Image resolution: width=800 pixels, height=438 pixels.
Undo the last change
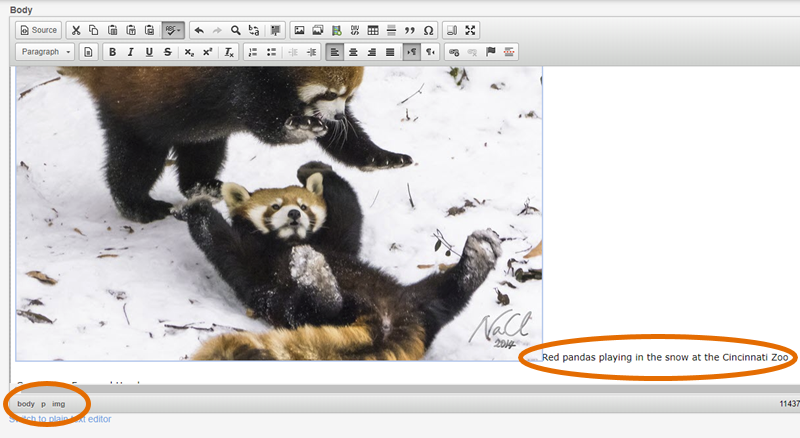tap(199, 30)
